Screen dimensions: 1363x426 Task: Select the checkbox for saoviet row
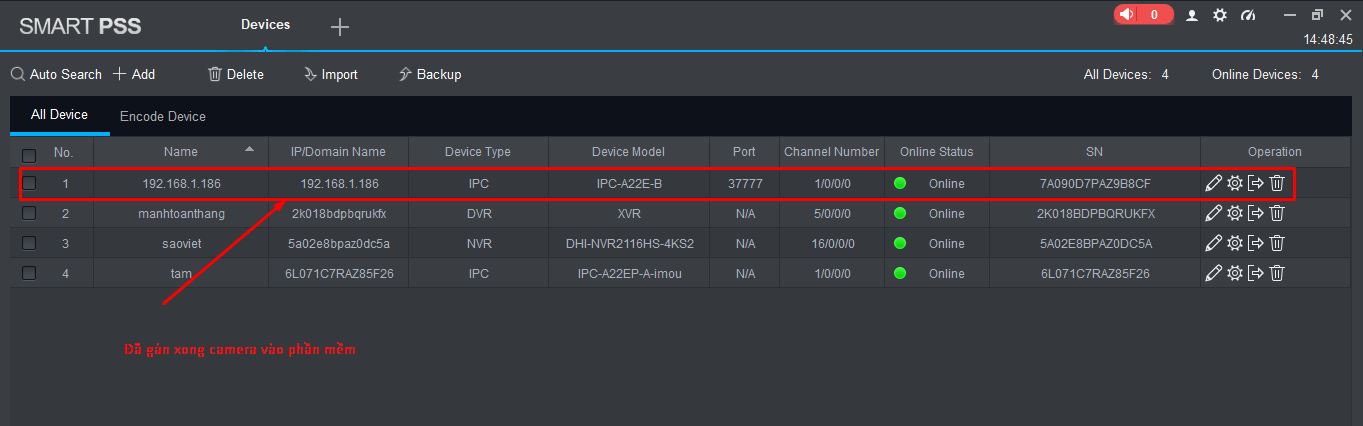(x=29, y=243)
